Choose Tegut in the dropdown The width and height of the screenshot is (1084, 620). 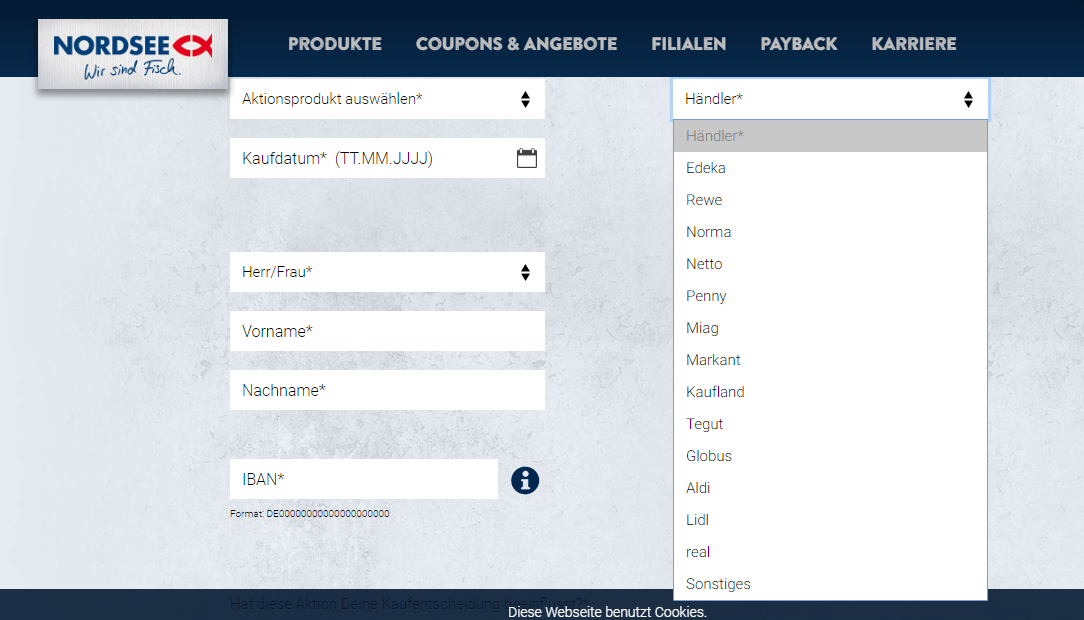pyautogui.click(x=830, y=424)
